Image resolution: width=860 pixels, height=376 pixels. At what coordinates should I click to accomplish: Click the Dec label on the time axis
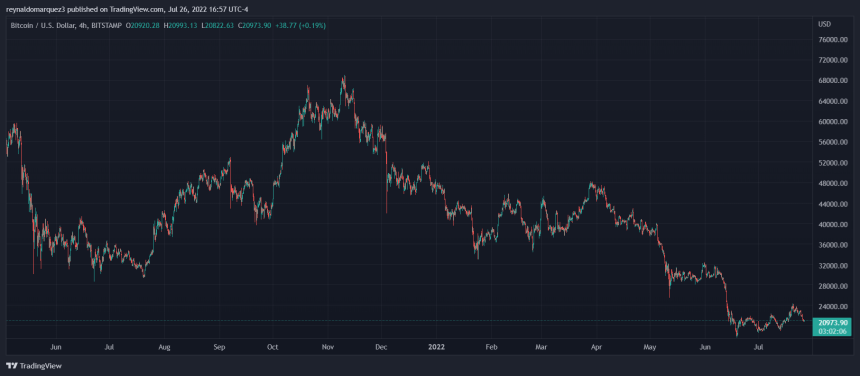(x=382, y=347)
